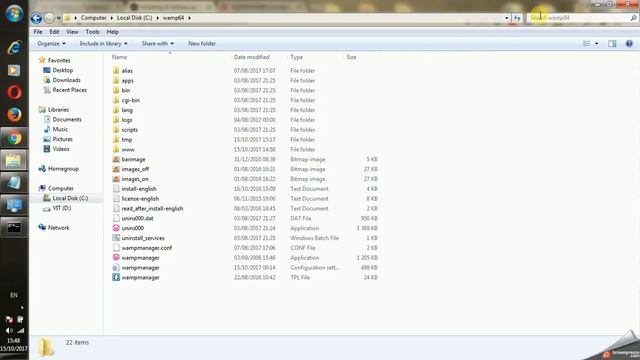Sort by the Type column header
The height and width of the screenshot is (360, 640).
(297, 57)
